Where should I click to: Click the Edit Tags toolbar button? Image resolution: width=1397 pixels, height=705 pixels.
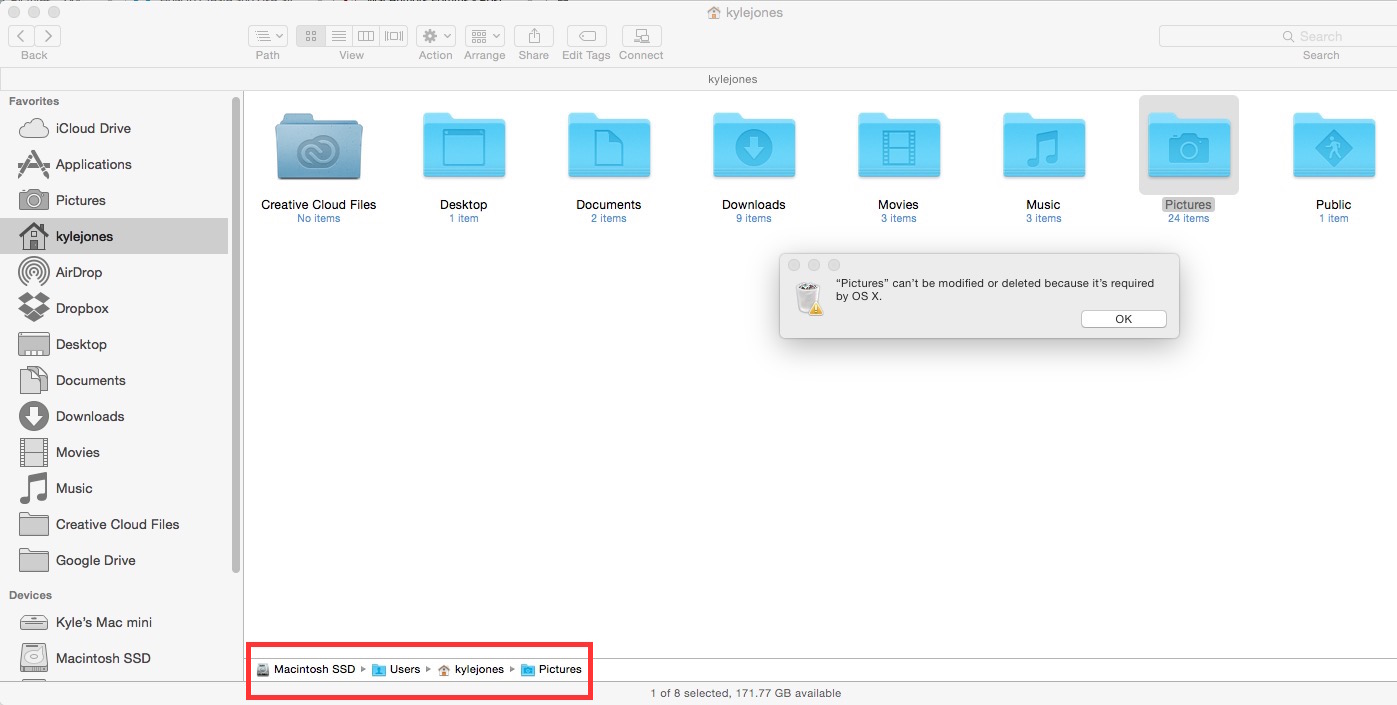pyautogui.click(x=586, y=36)
